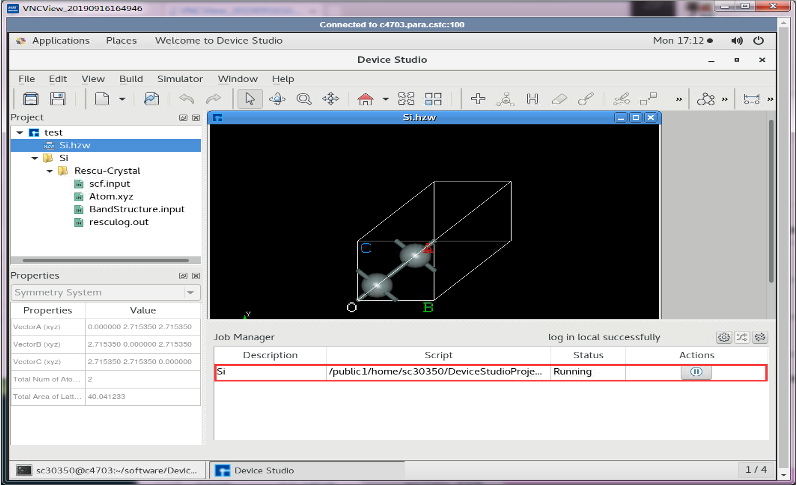Open the Build menu
This screenshot has width=797, height=485.
[131, 79]
